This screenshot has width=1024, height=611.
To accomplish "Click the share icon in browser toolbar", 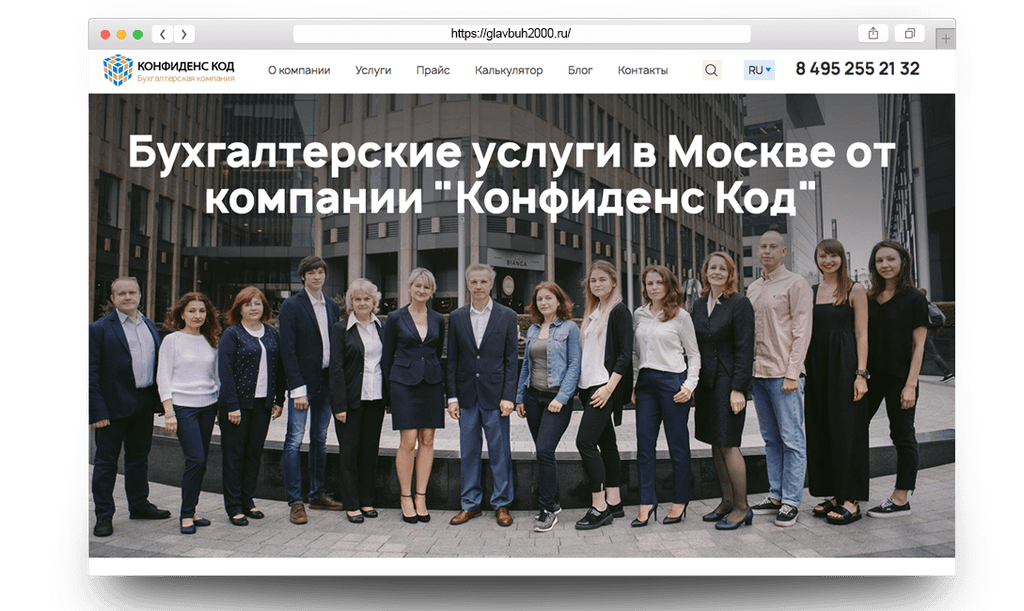I will (x=873, y=33).
